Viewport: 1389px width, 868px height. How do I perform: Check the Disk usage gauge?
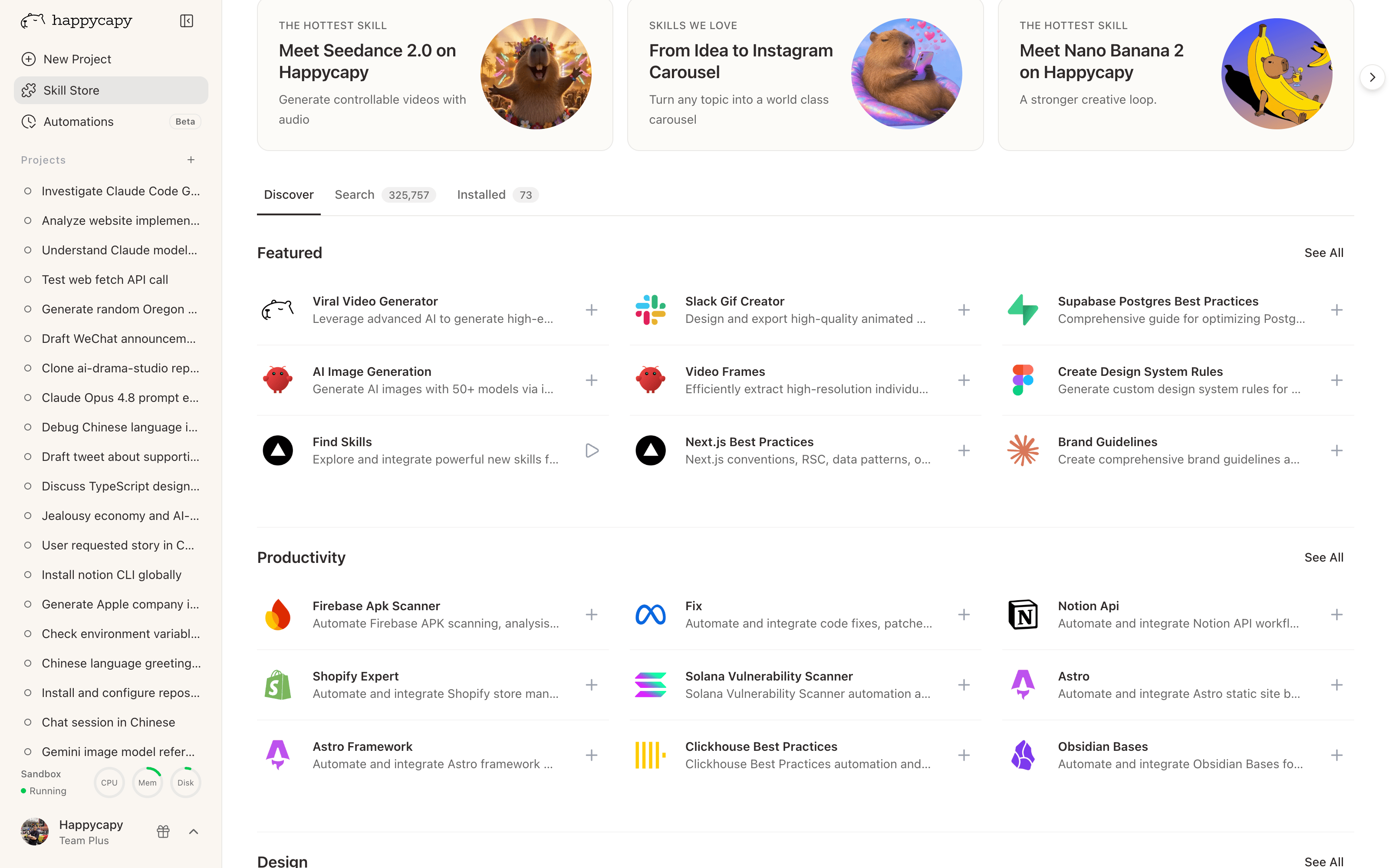(185, 783)
